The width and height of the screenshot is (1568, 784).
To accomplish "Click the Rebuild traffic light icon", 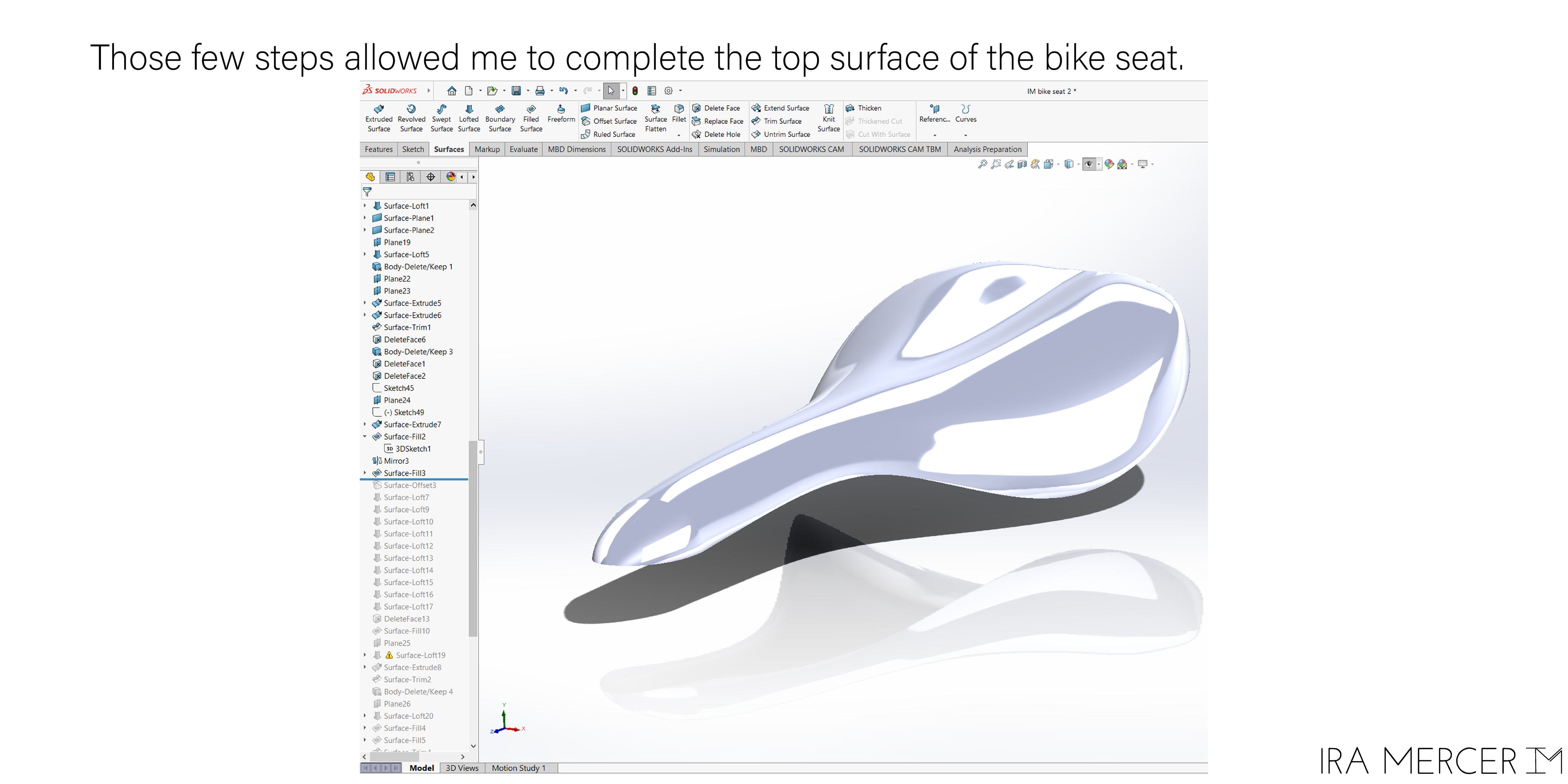I will (635, 91).
